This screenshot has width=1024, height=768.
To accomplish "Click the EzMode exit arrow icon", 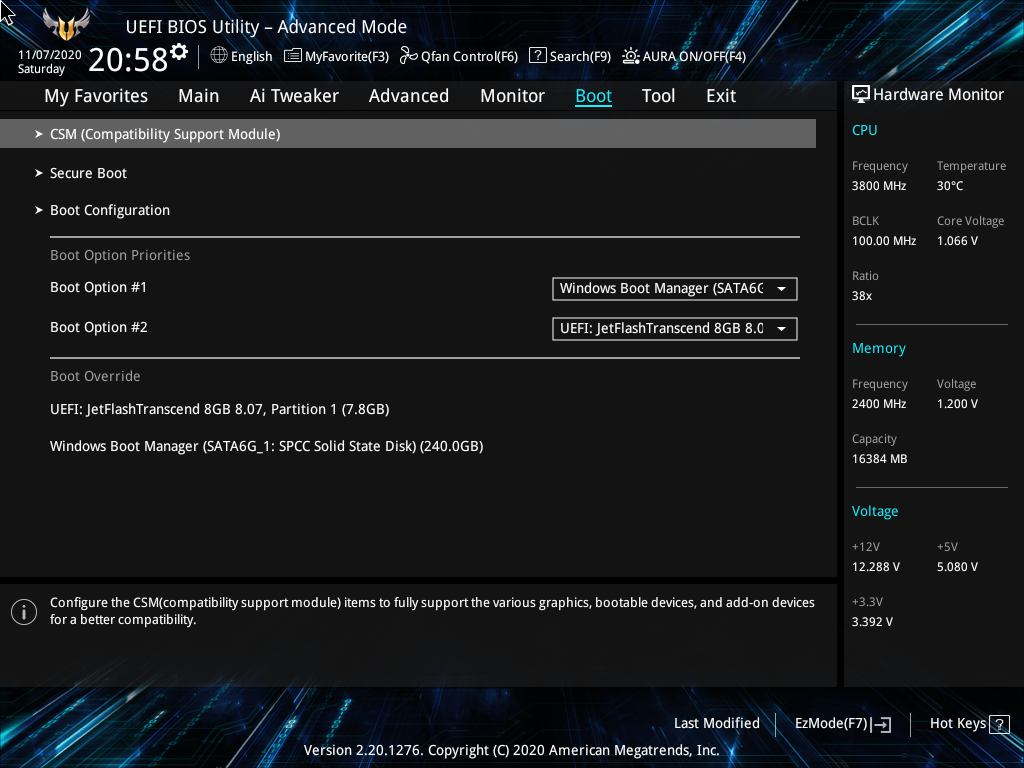I will (x=881, y=724).
